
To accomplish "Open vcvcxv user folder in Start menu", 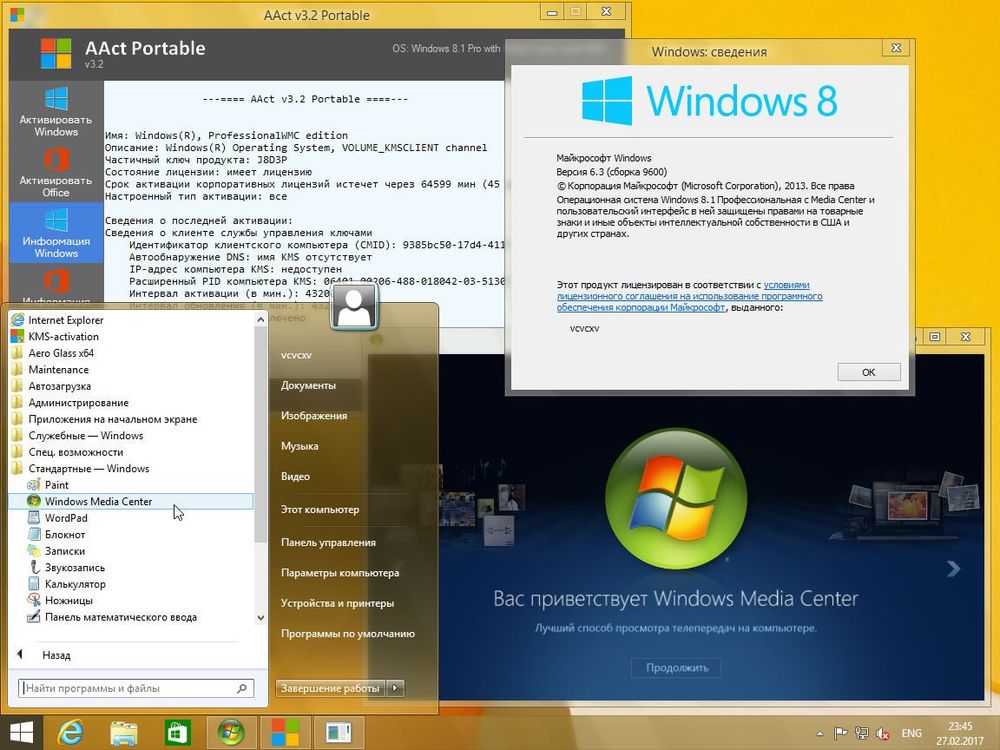I will 297,355.
